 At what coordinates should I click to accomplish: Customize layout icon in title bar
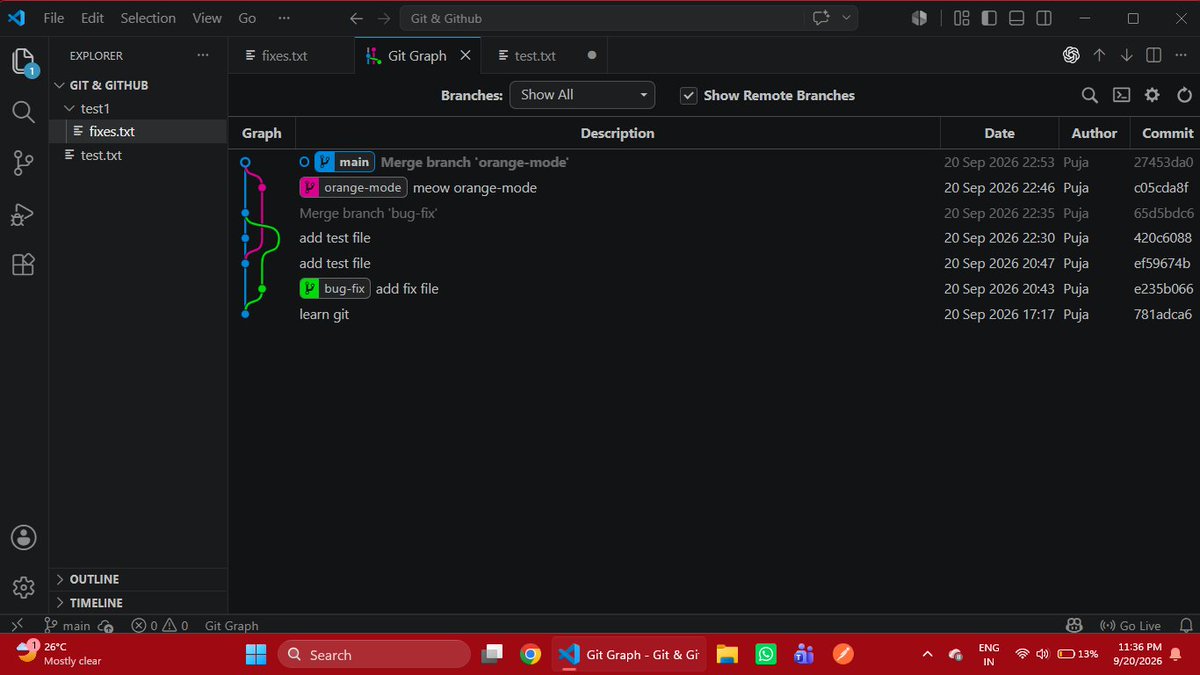coord(962,18)
